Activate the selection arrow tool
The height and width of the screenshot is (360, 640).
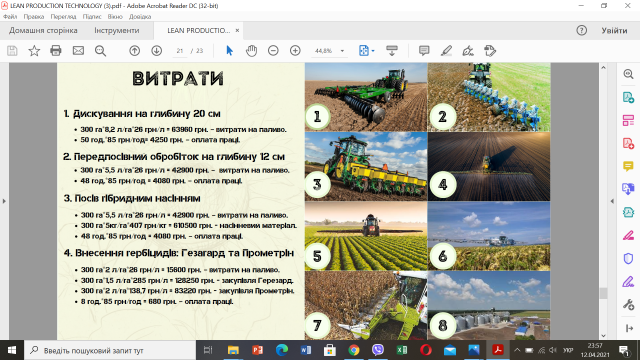[x=229, y=51]
